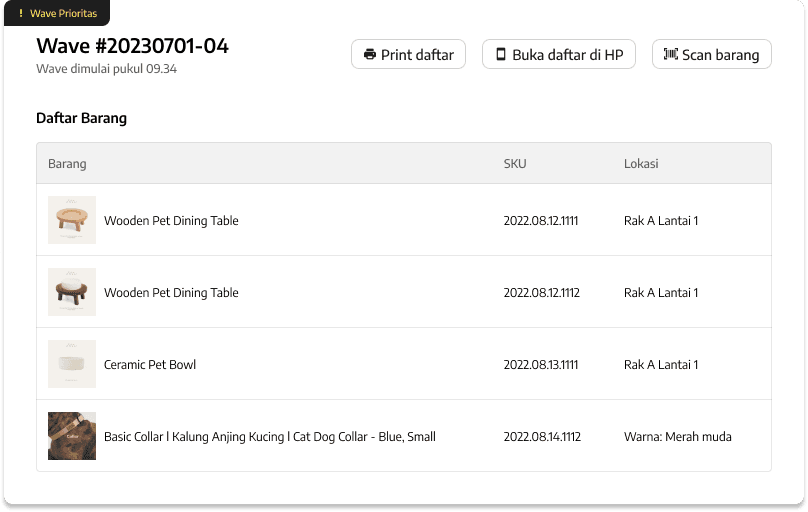Click the barcode scan icon
The height and width of the screenshot is (512, 808).
tap(670, 55)
